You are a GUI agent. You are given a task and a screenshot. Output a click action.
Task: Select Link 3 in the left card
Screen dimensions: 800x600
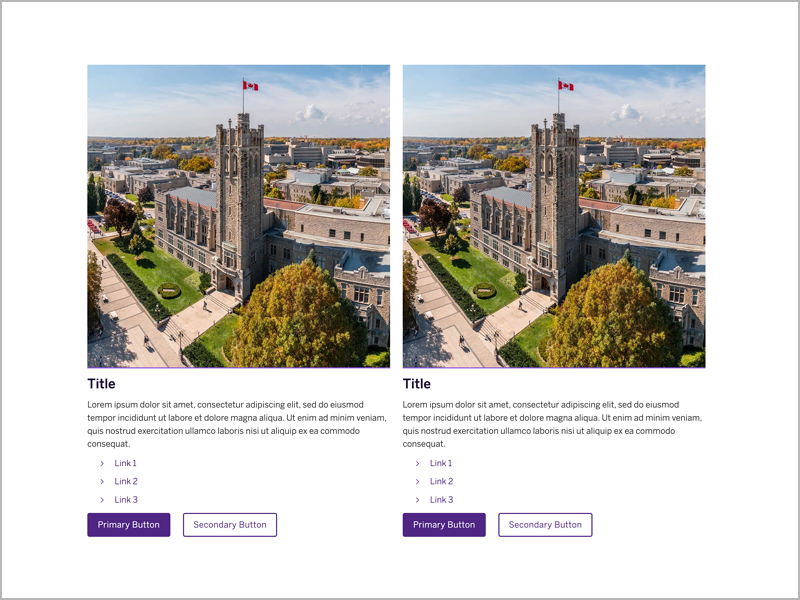pos(126,500)
